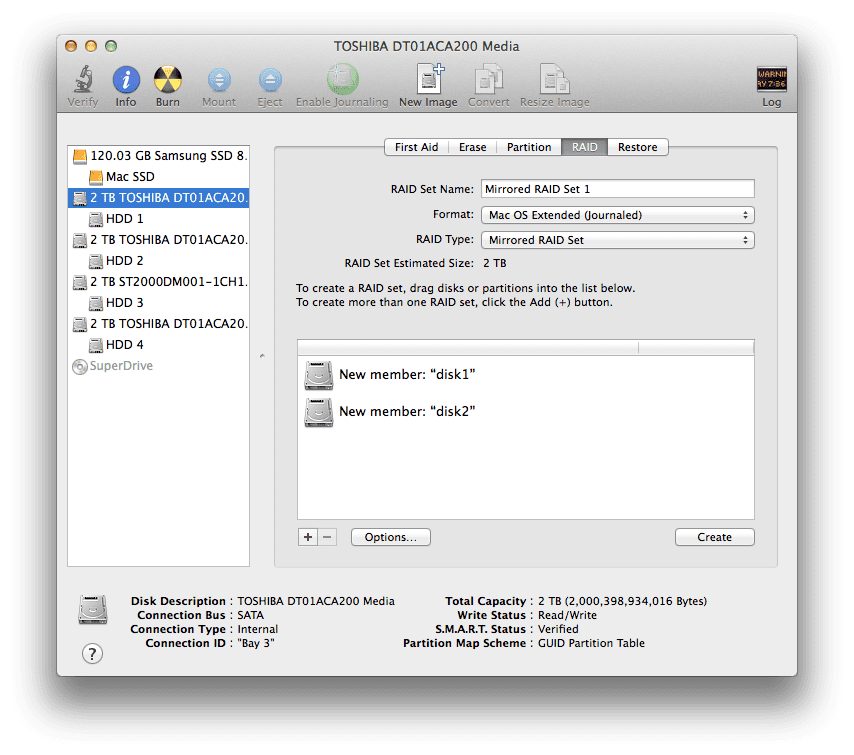This screenshot has height=755, width=854.
Task: Switch to the First Aid tab
Action: 417,147
